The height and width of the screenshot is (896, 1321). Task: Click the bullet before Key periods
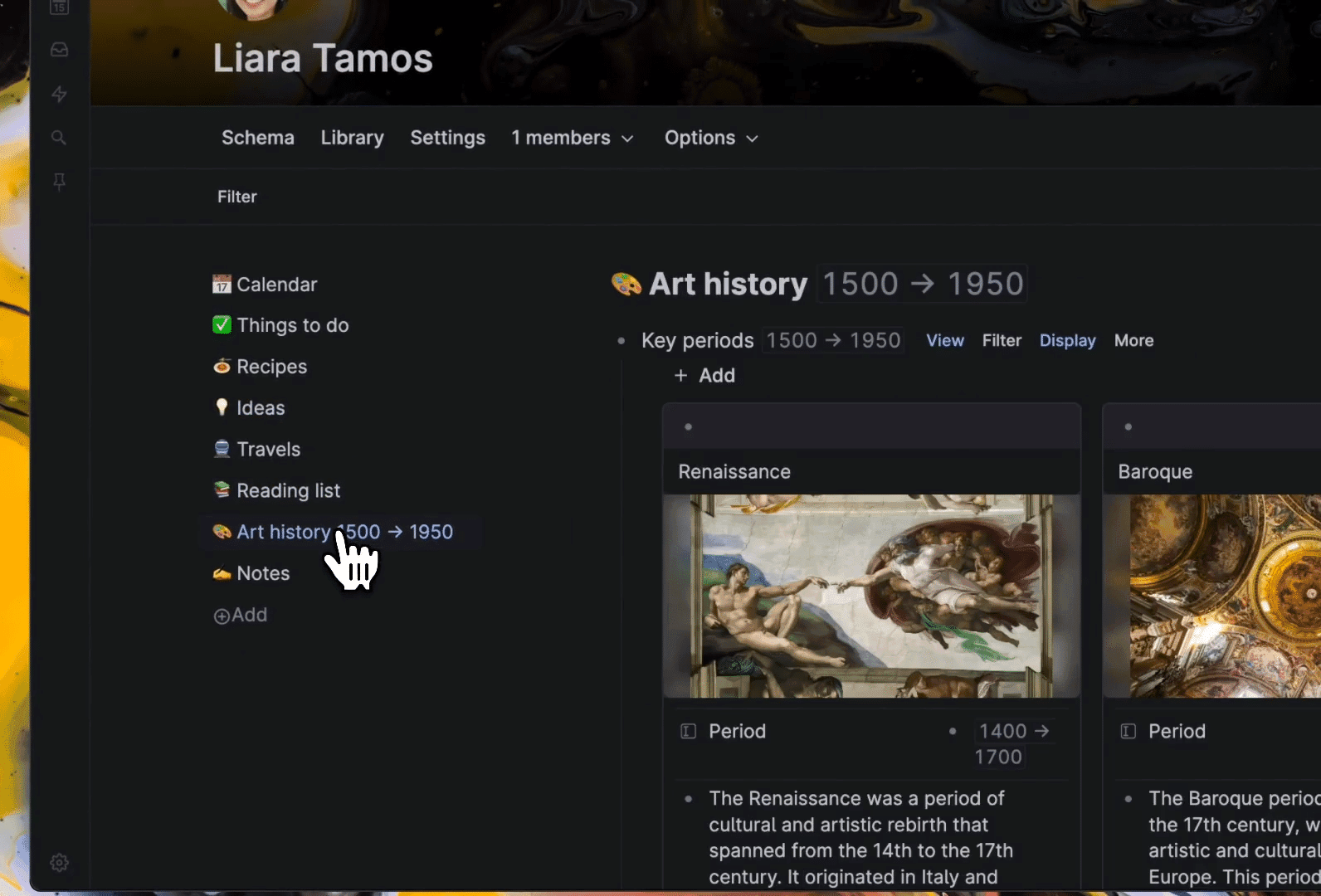tap(621, 340)
